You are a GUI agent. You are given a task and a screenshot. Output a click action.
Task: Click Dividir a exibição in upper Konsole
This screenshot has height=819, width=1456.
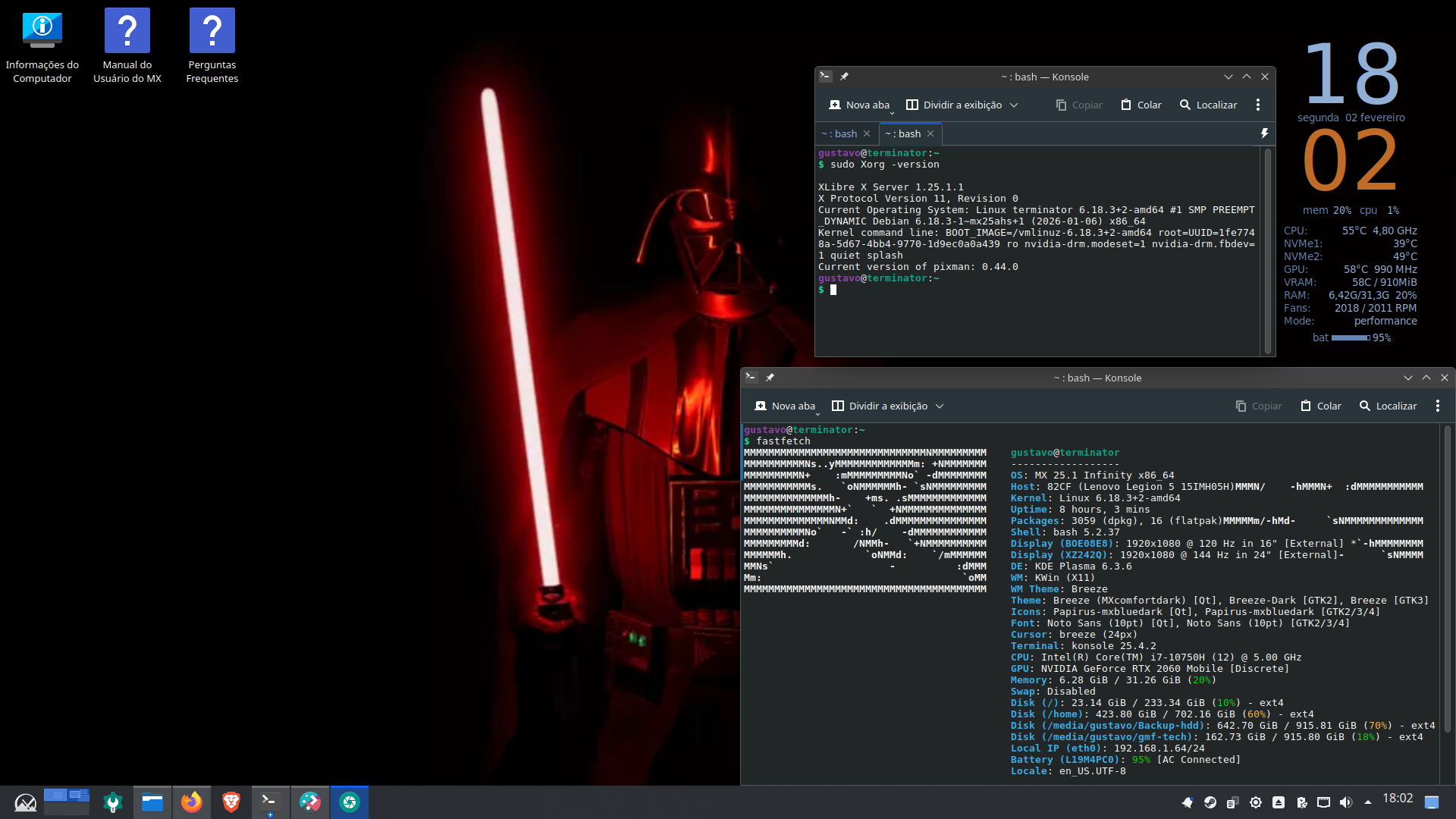(x=954, y=105)
